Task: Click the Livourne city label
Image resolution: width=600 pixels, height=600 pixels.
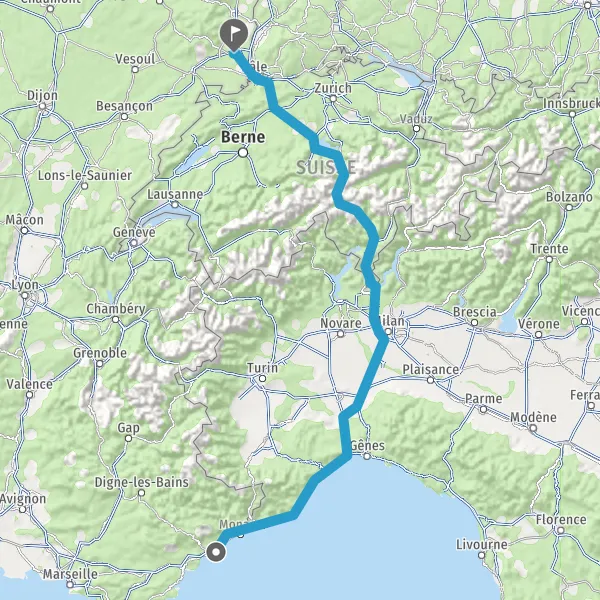Action: click(482, 545)
